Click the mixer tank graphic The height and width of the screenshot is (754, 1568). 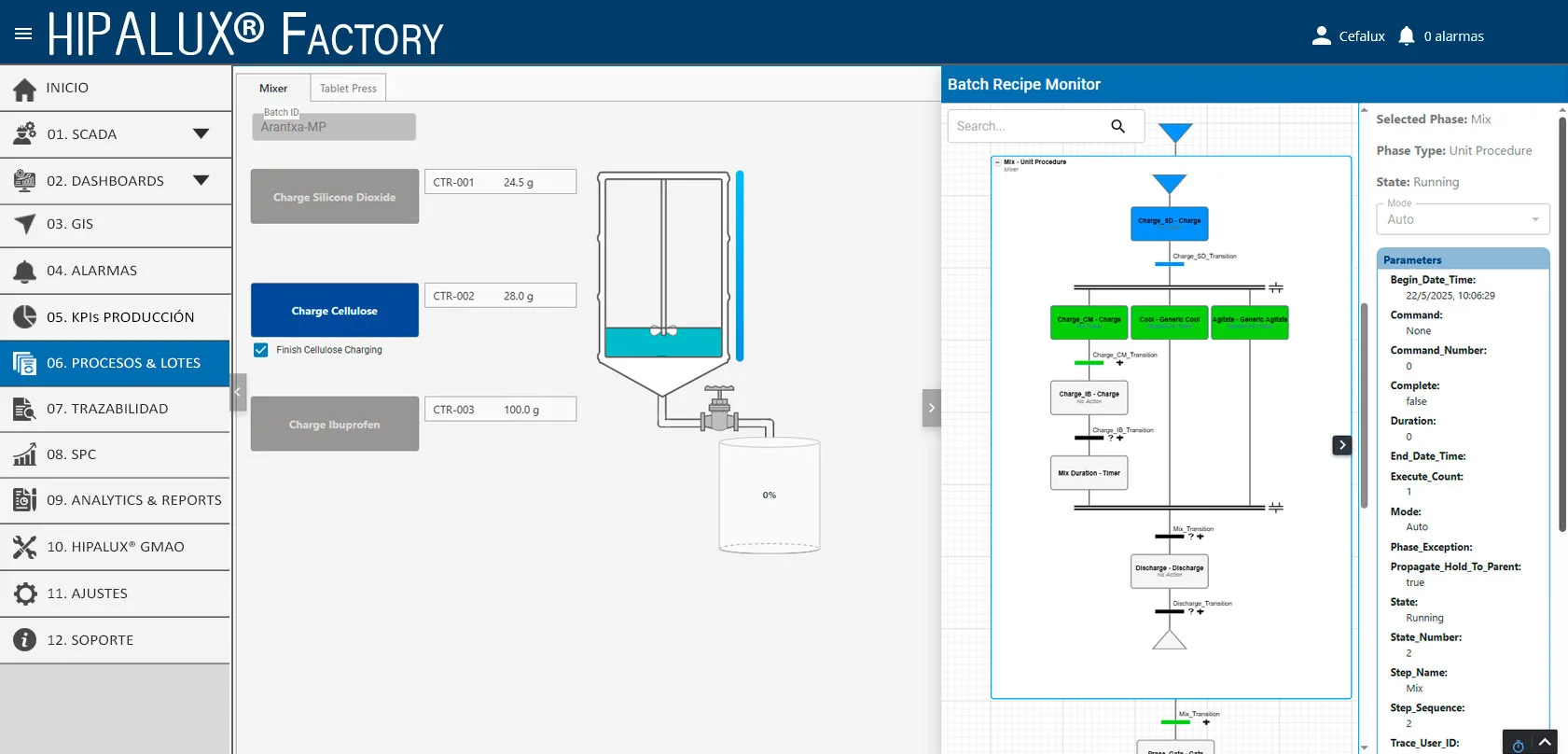click(x=663, y=284)
